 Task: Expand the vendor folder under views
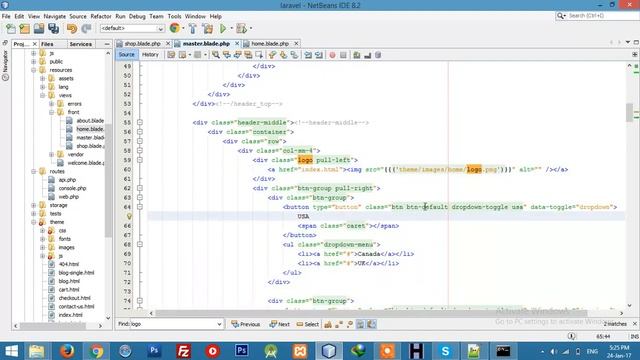[51, 155]
